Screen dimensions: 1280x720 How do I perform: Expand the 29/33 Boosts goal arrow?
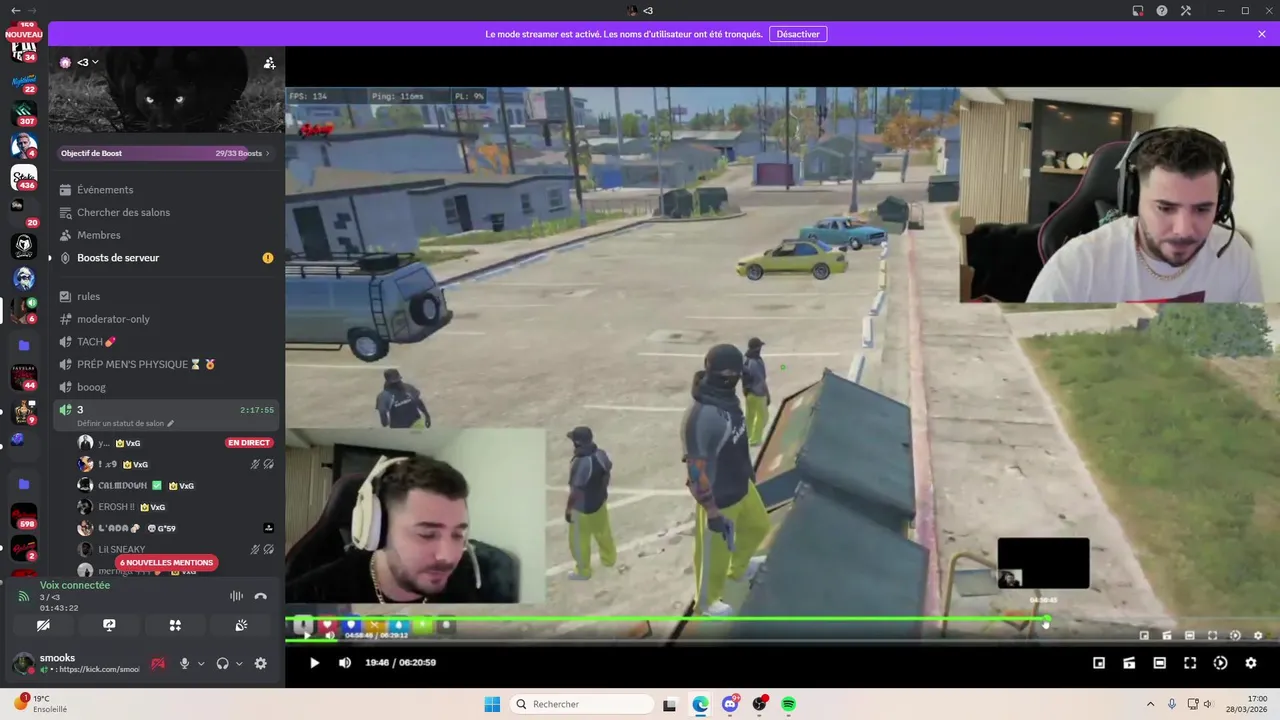coord(268,153)
